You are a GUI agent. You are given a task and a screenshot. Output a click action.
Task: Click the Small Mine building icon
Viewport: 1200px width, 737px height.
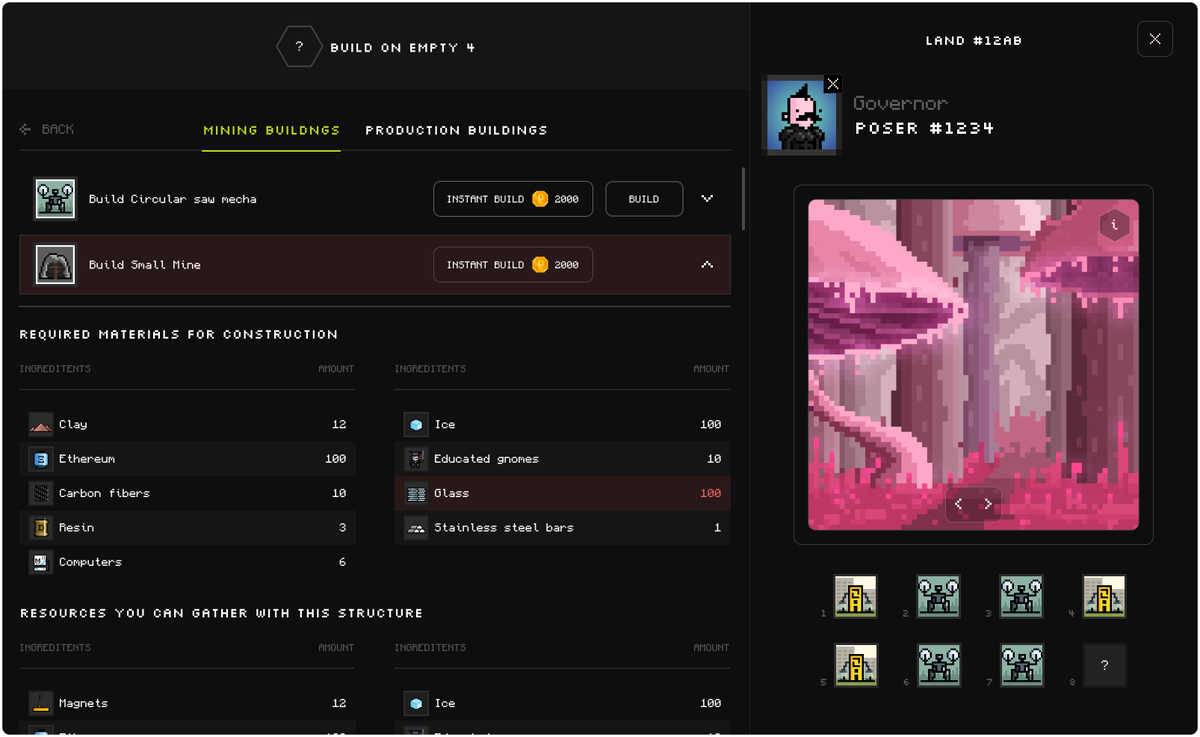coord(55,265)
